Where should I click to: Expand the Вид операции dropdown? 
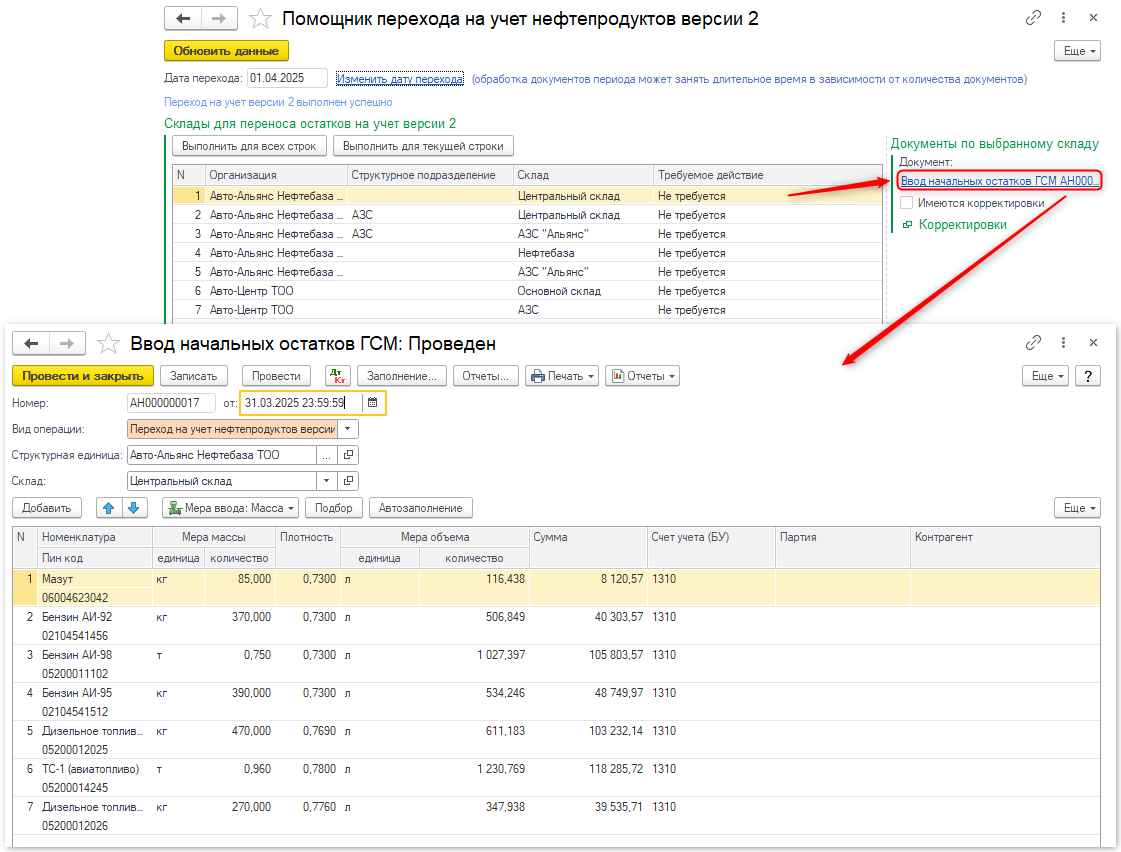coord(347,429)
